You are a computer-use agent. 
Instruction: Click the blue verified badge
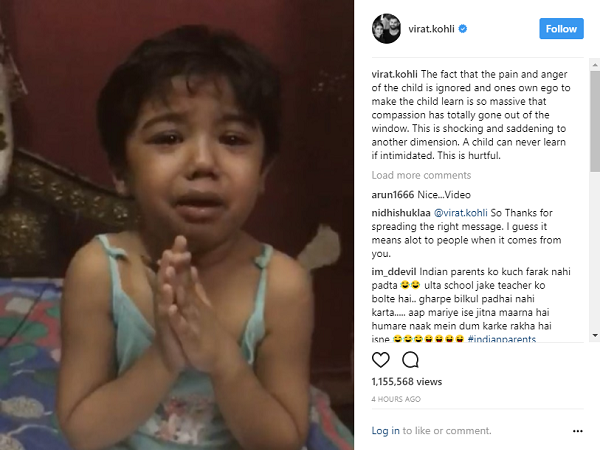(x=463, y=29)
